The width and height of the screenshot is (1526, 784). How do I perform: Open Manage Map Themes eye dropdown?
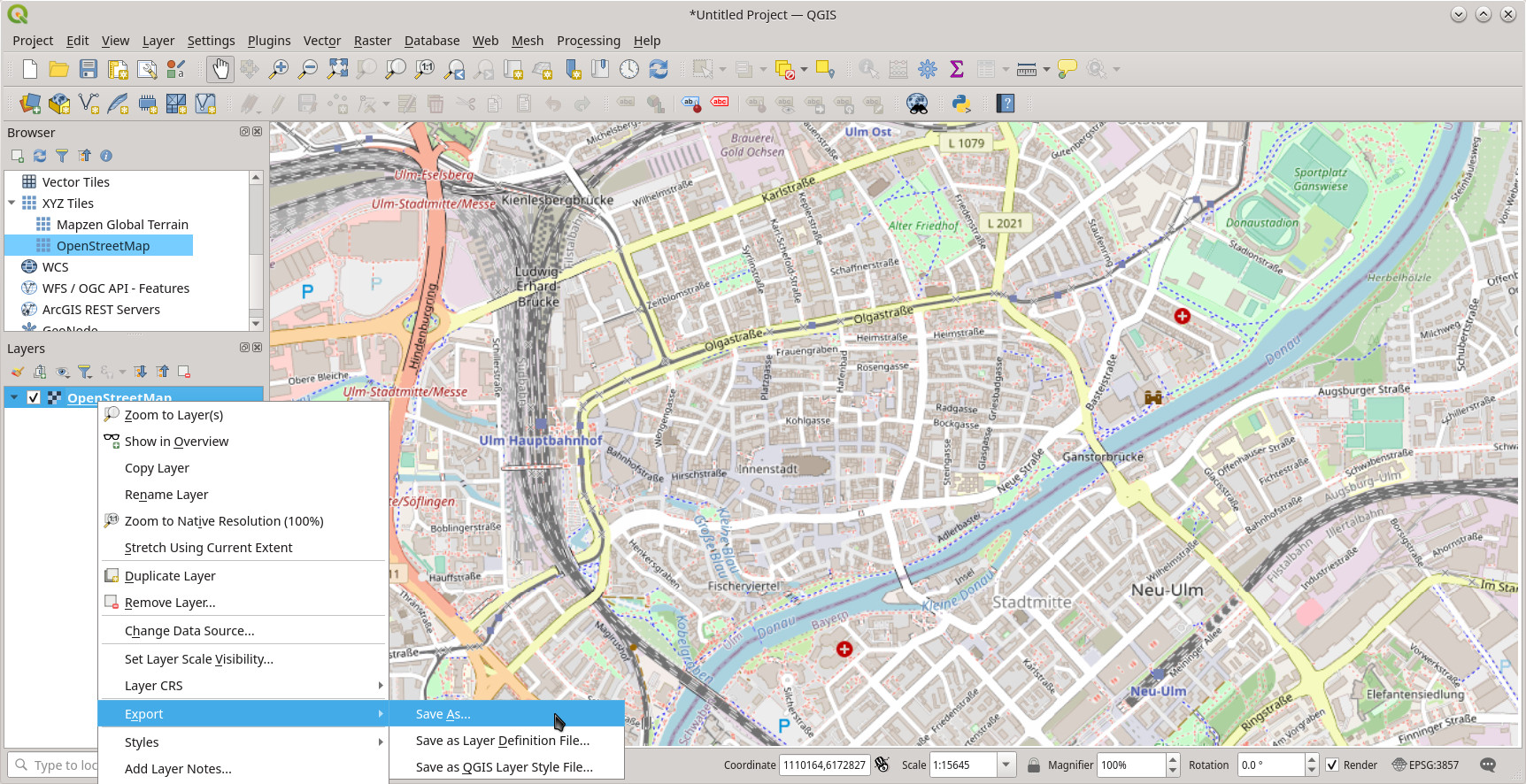click(x=63, y=372)
